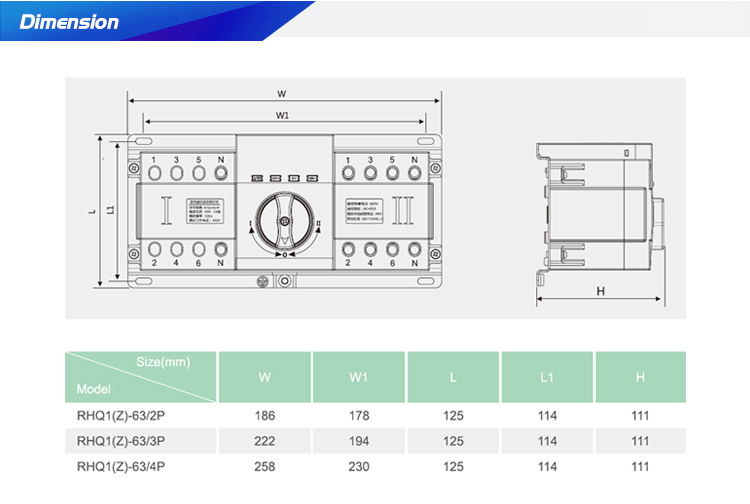Click the W1 column header

tap(359, 377)
